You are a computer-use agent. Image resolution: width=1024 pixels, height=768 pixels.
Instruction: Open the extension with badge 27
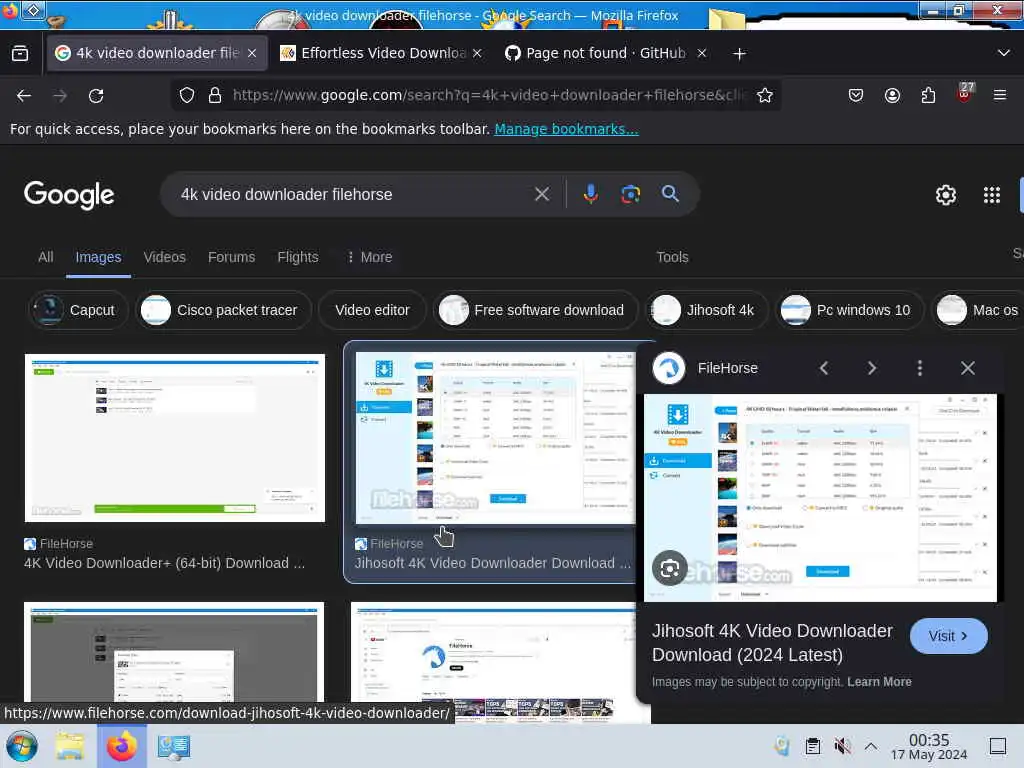(x=965, y=93)
